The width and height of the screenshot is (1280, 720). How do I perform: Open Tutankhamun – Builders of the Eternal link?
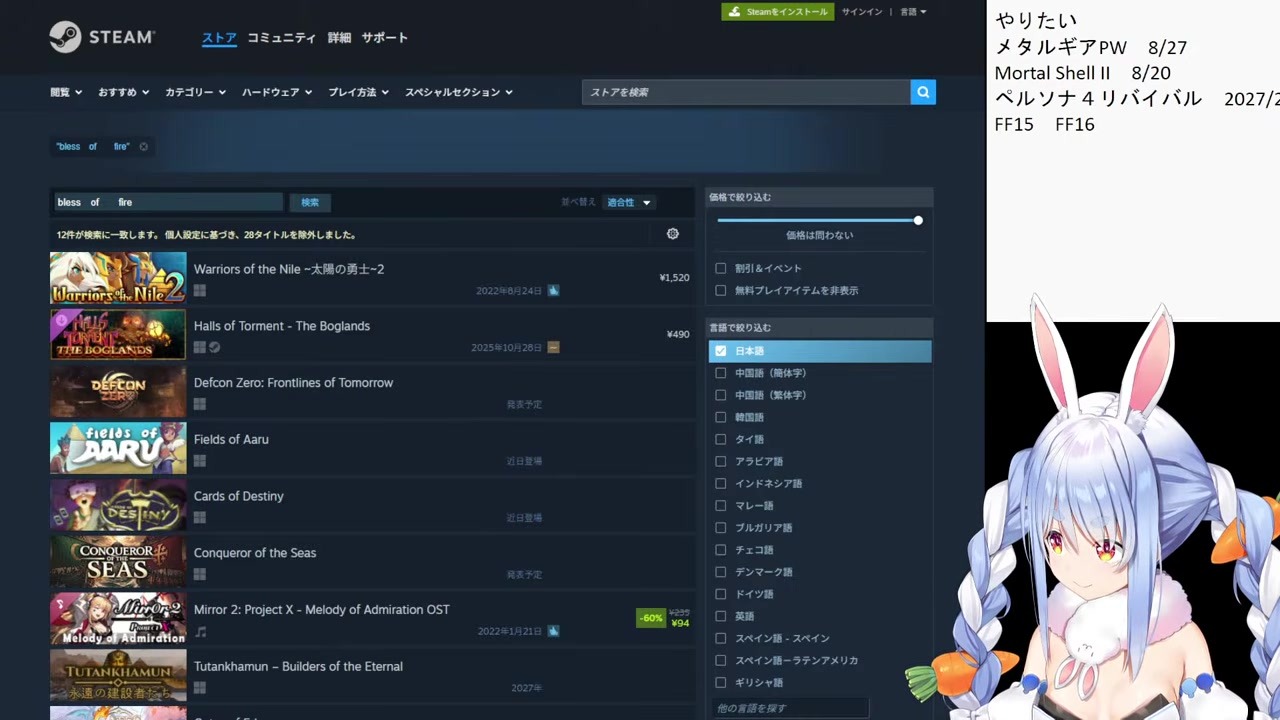pyautogui.click(x=298, y=667)
